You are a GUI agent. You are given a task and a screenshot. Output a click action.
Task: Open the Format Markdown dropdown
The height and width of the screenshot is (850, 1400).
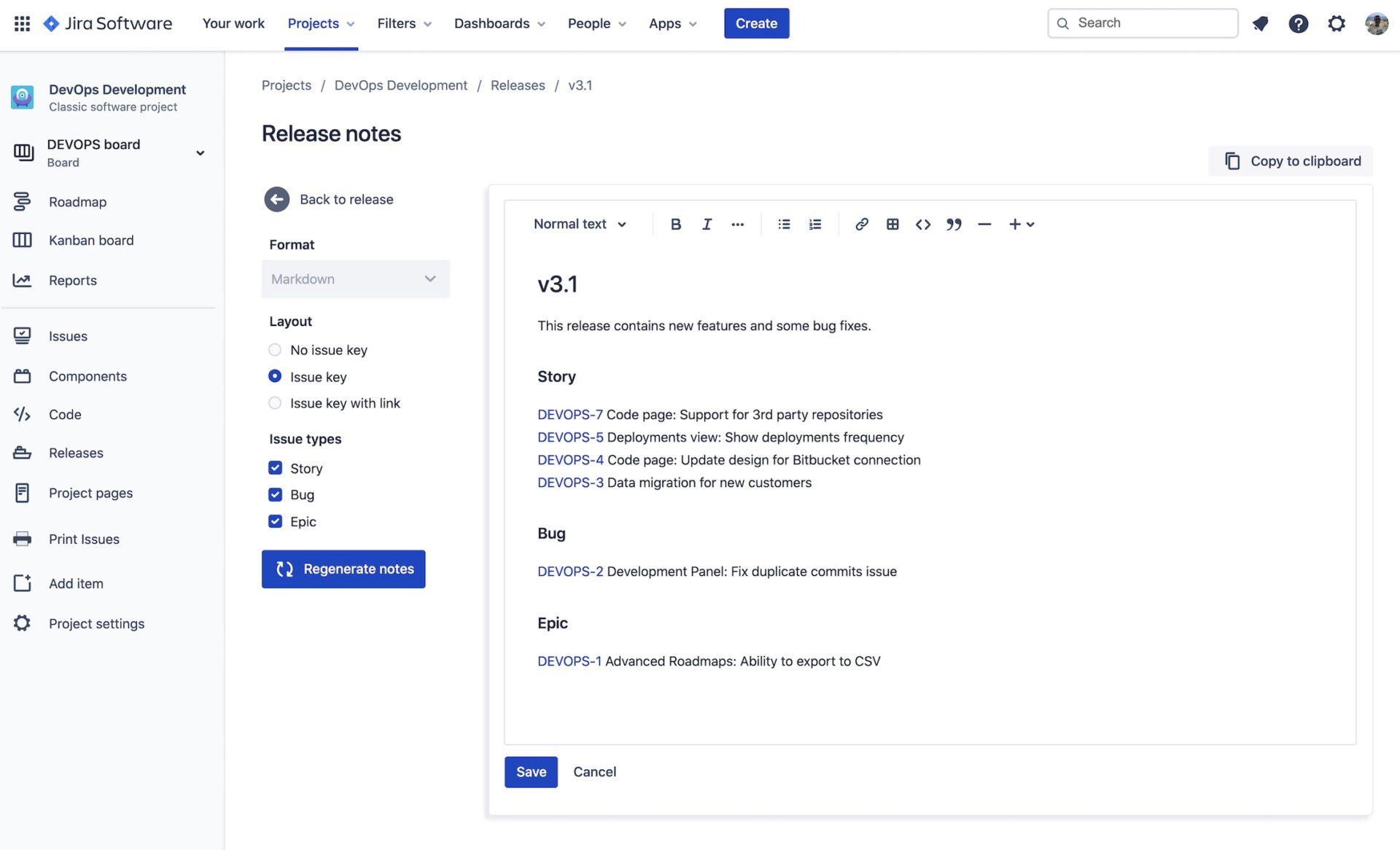tap(355, 278)
